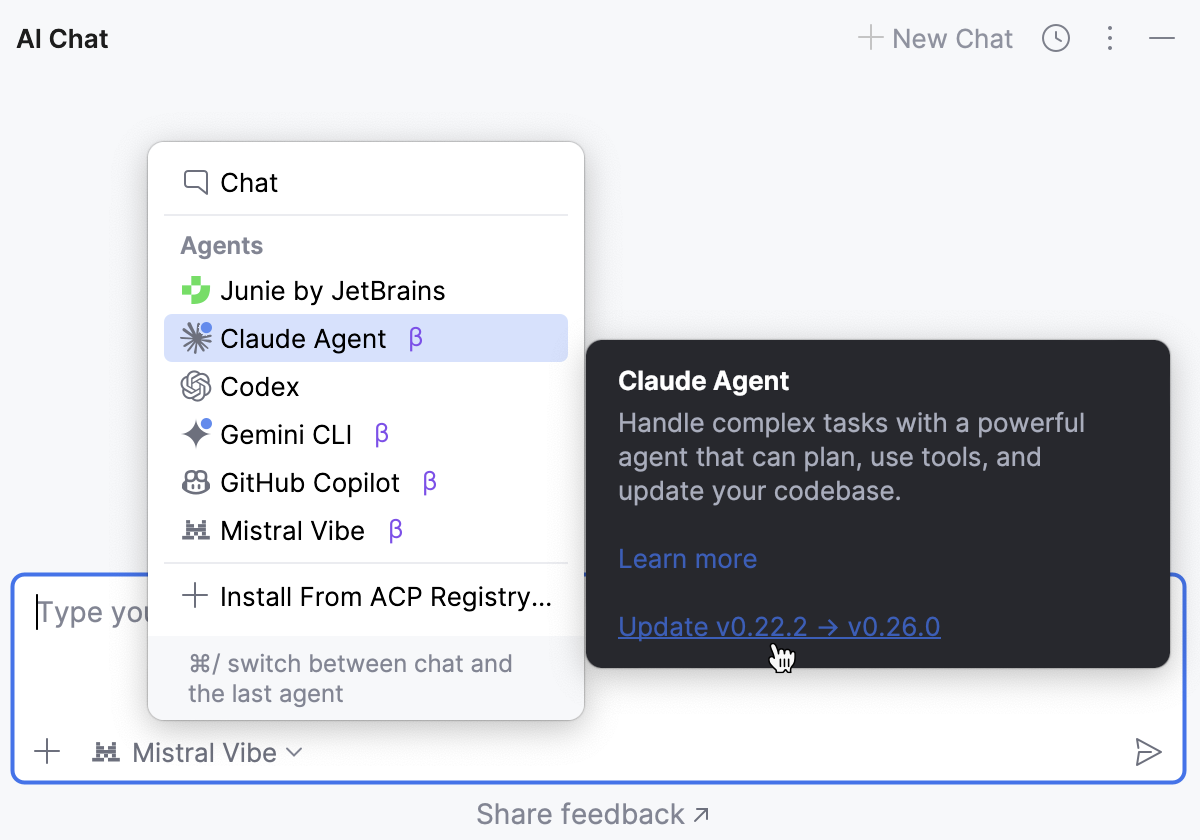Click the Mistral Vibe logo in the list
The image size is (1200, 840).
tap(195, 531)
